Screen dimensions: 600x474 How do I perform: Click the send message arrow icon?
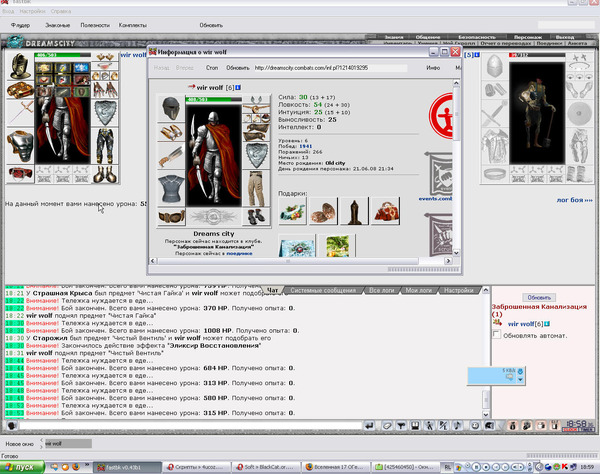pyautogui.click(x=369, y=425)
